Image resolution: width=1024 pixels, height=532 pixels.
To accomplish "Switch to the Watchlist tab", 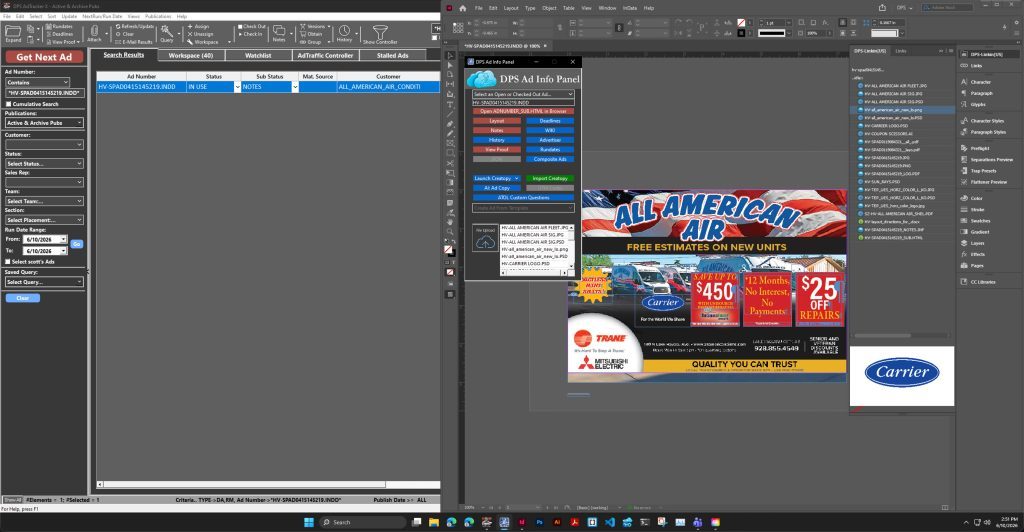I will pyautogui.click(x=258, y=55).
